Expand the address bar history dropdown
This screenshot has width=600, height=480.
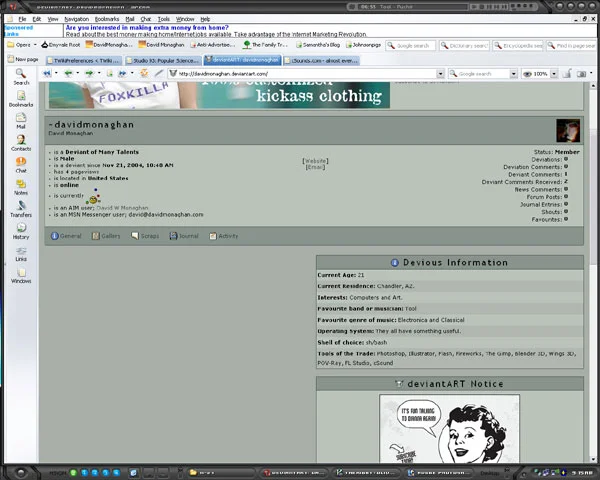(440, 73)
